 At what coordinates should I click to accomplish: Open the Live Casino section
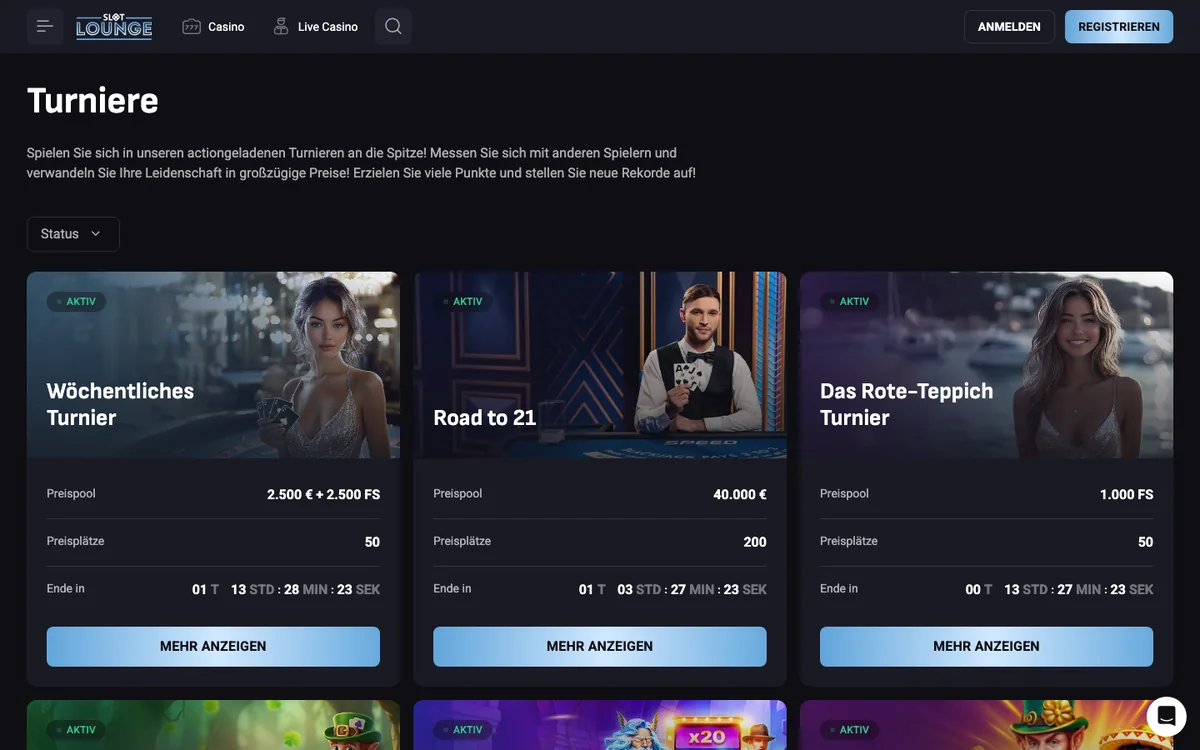[315, 27]
